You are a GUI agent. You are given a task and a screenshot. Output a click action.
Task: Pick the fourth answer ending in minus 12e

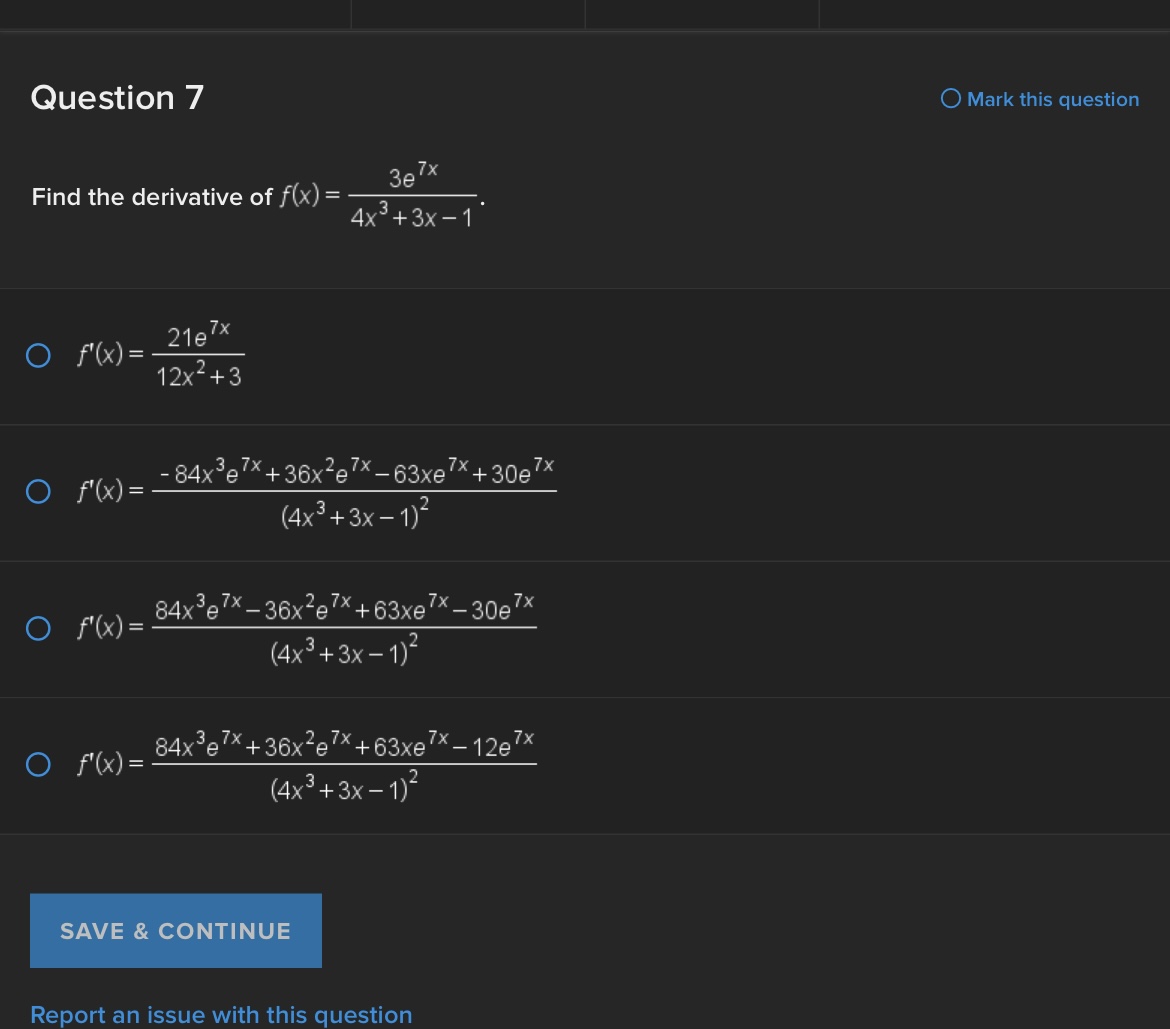38,764
